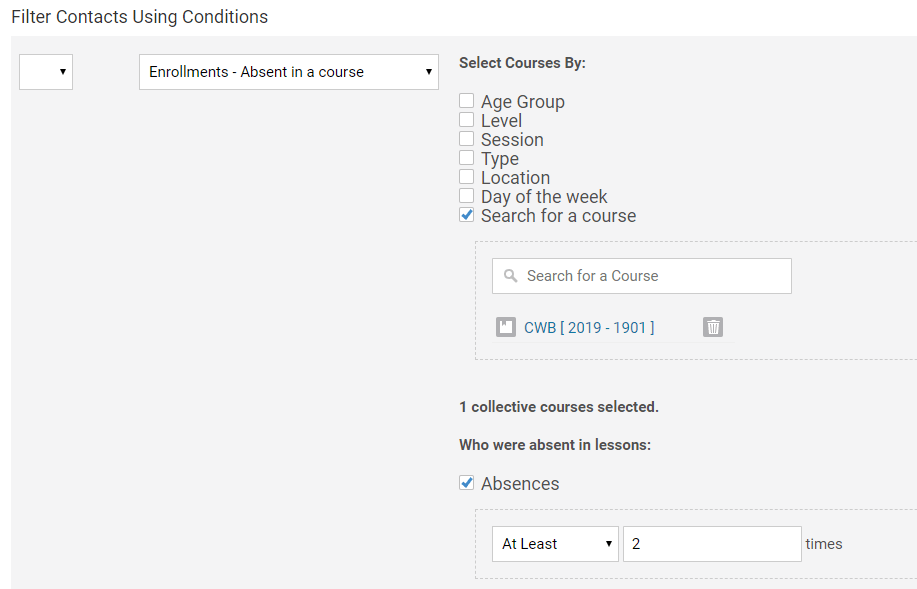The width and height of the screenshot is (917, 589).
Task: Click the 1 collective courses selected text
Action: tap(558, 407)
